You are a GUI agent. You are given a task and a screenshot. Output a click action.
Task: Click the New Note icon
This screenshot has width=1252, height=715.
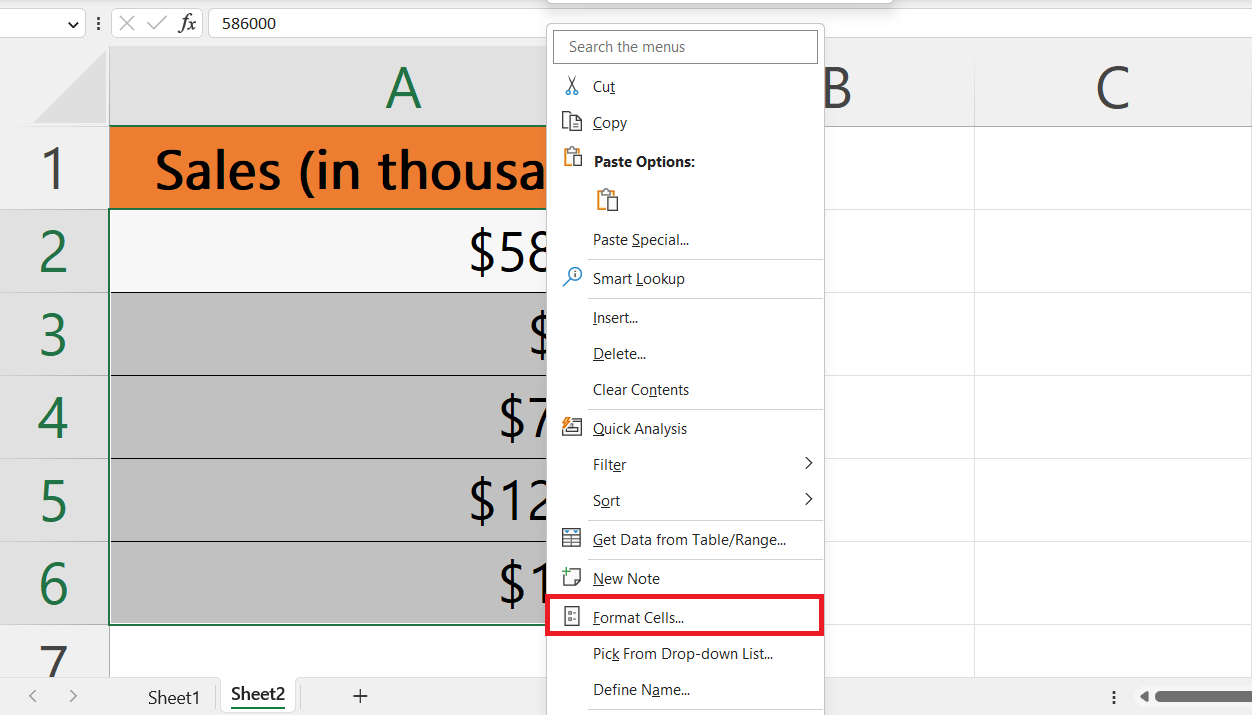[571, 576]
